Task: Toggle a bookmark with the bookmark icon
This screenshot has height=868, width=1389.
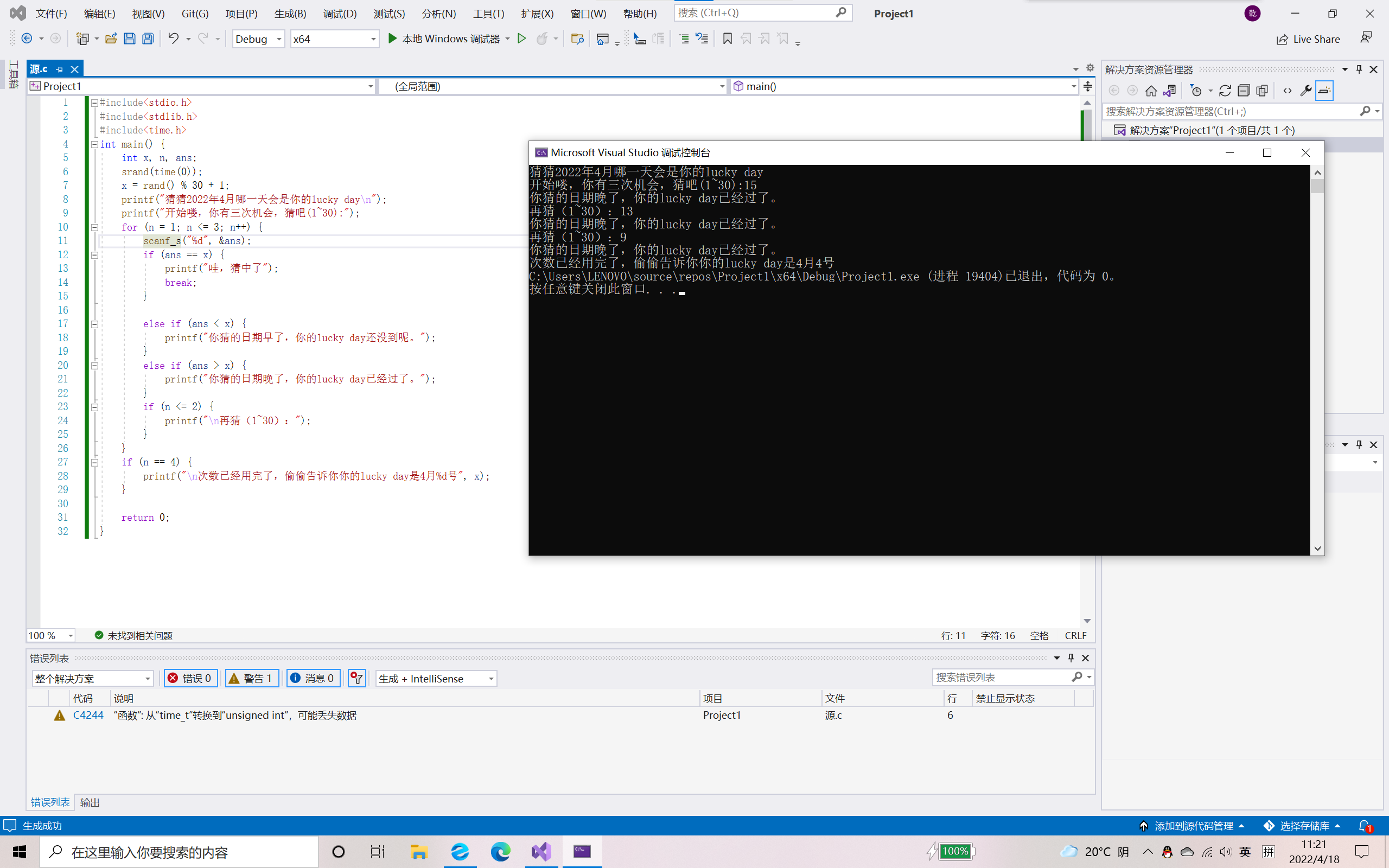Action: coord(727,39)
